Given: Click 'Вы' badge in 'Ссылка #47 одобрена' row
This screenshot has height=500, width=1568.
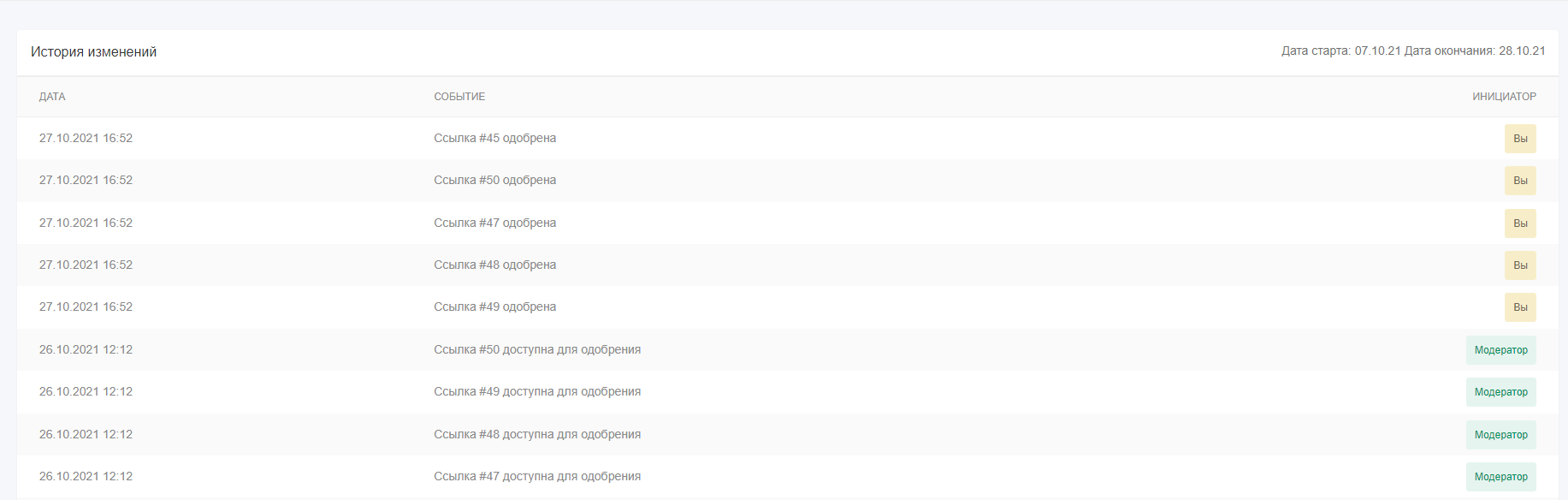Looking at the screenshot, I should 1519,223.
